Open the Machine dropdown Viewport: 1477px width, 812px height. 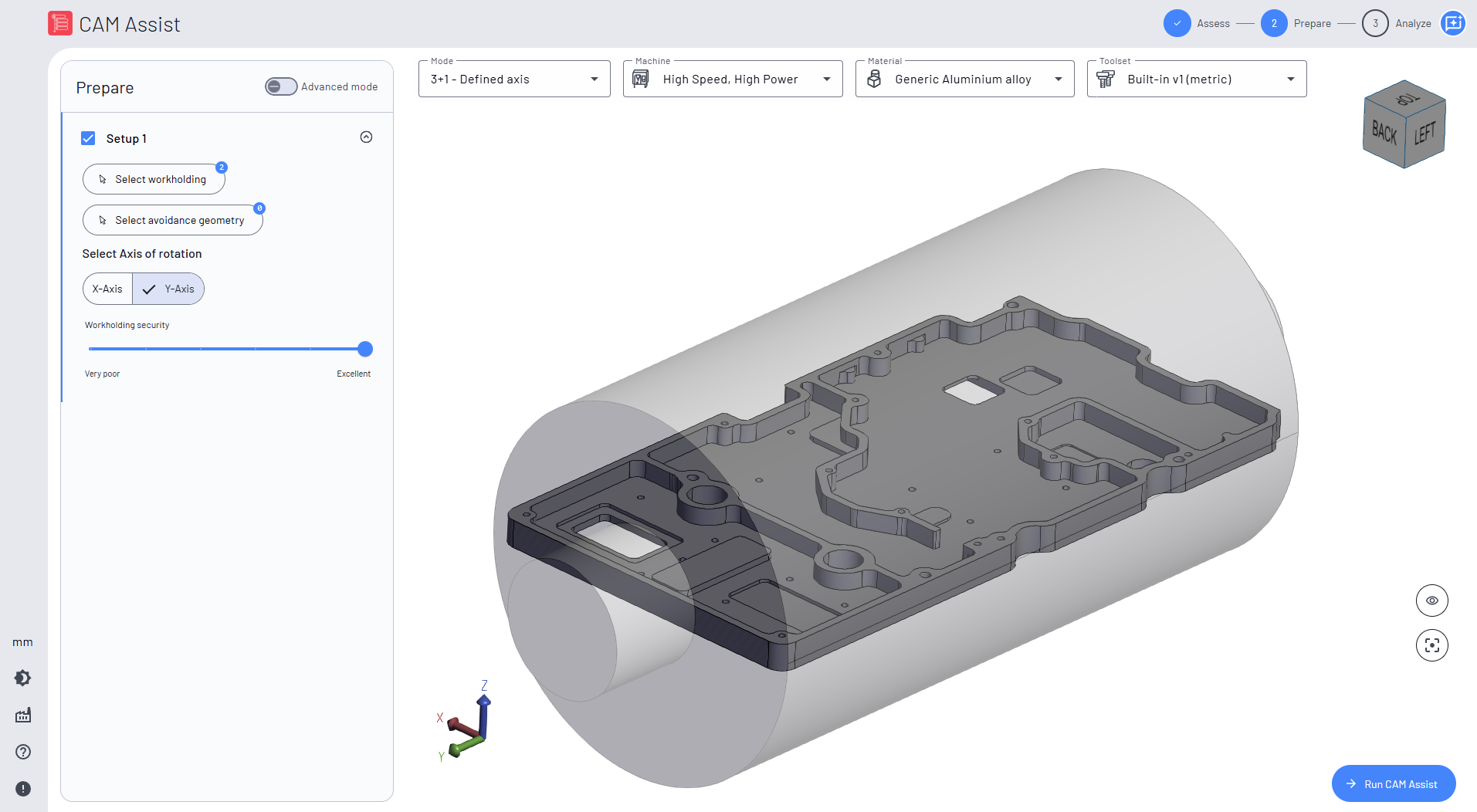click(733, 79)
